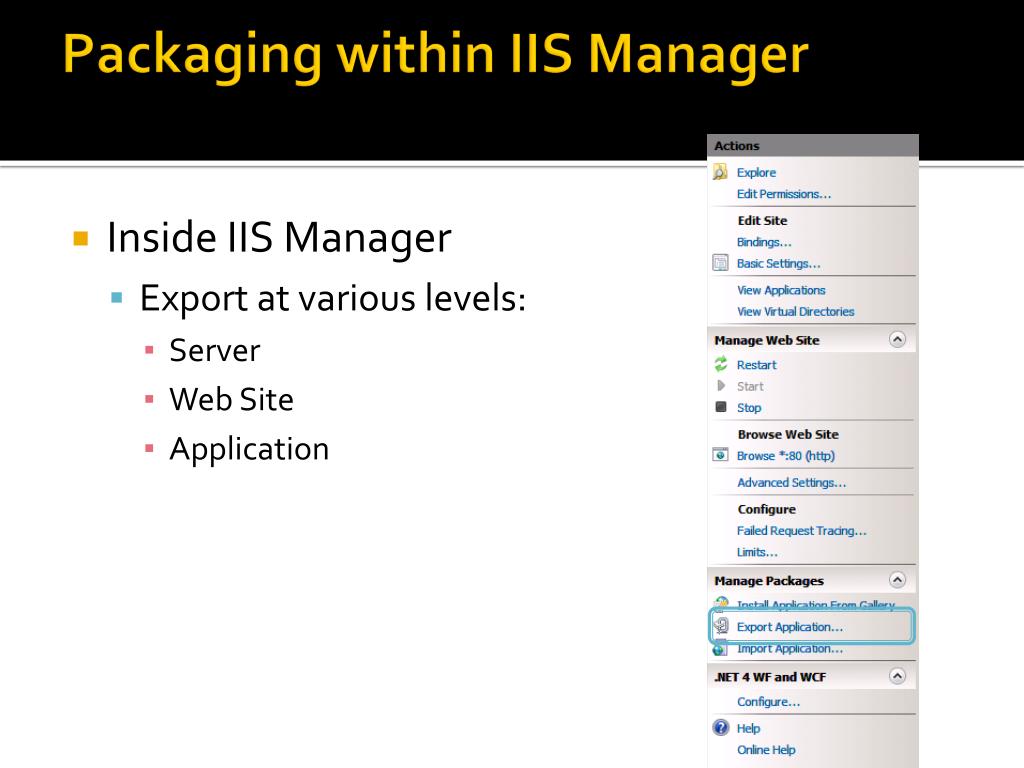
Task: Open Advanced Settings link
Action: pos(792,483)
